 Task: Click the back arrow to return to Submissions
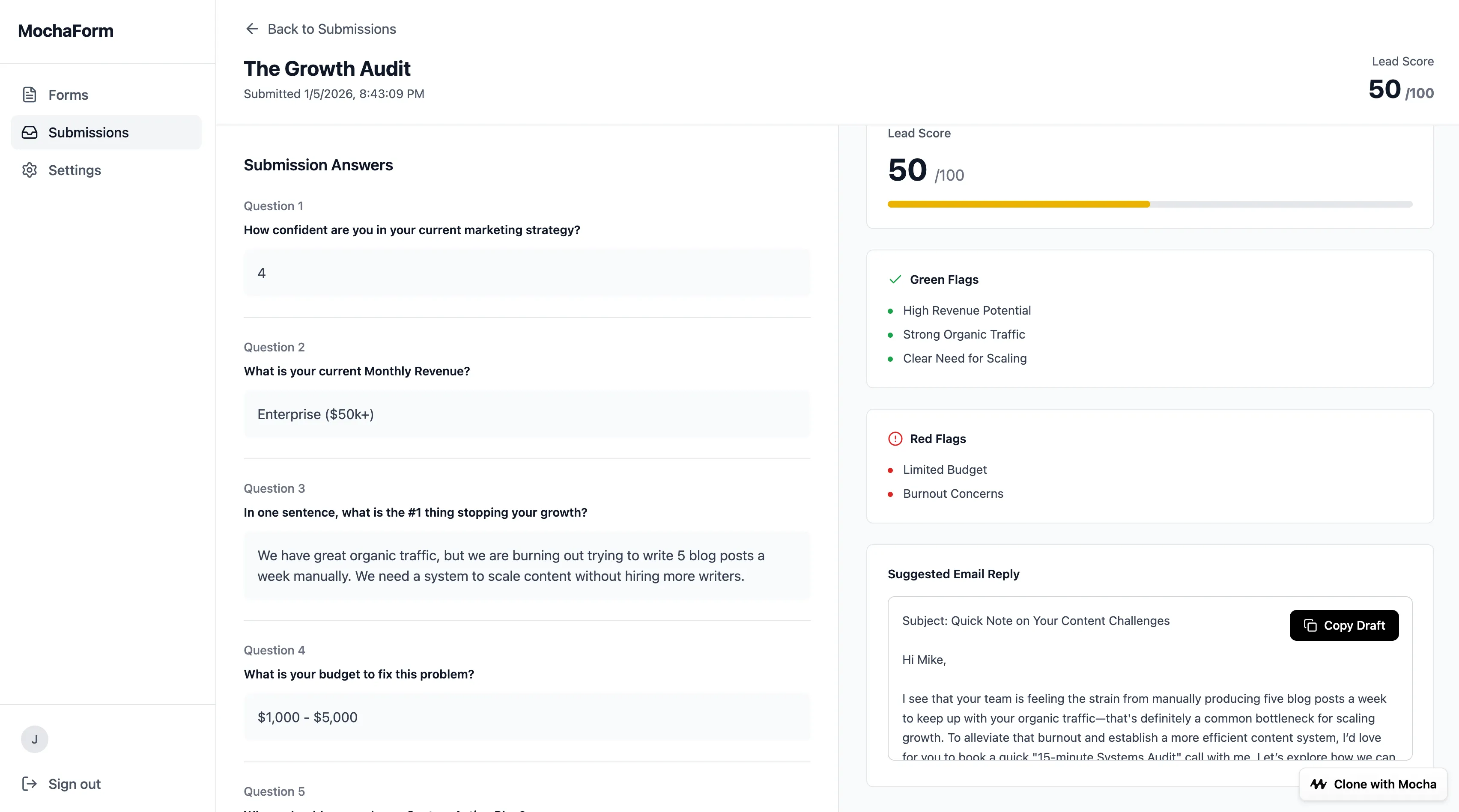point(251,28)
